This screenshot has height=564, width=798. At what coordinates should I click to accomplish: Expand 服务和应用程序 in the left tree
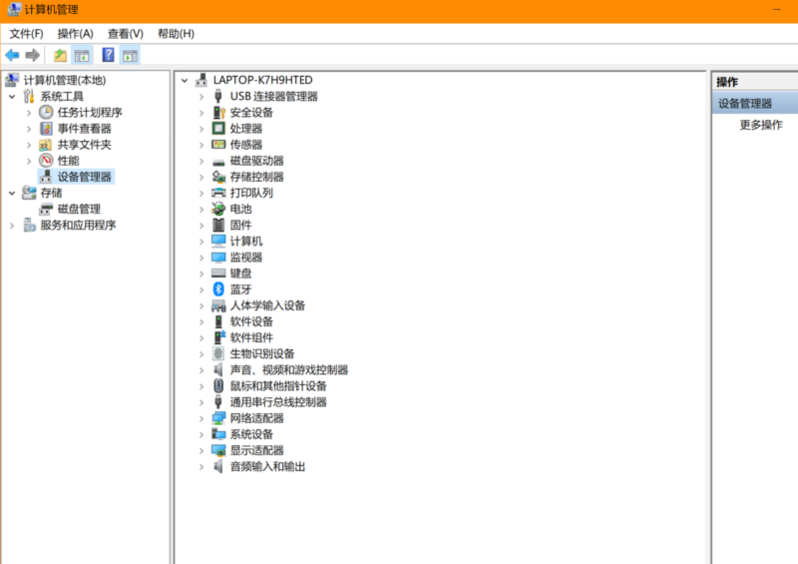pos(12,225)
